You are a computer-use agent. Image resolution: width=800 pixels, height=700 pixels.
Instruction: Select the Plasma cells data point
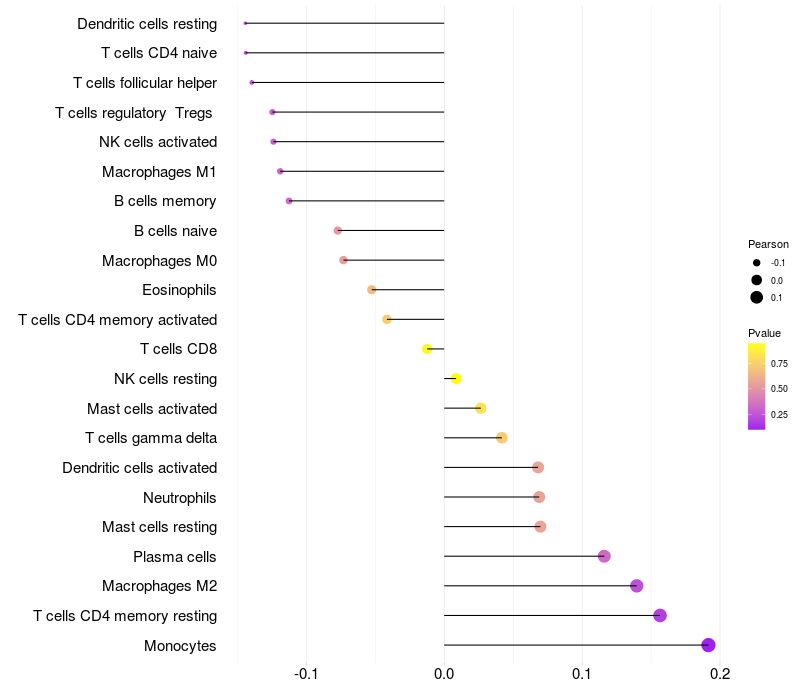point(604,556)
